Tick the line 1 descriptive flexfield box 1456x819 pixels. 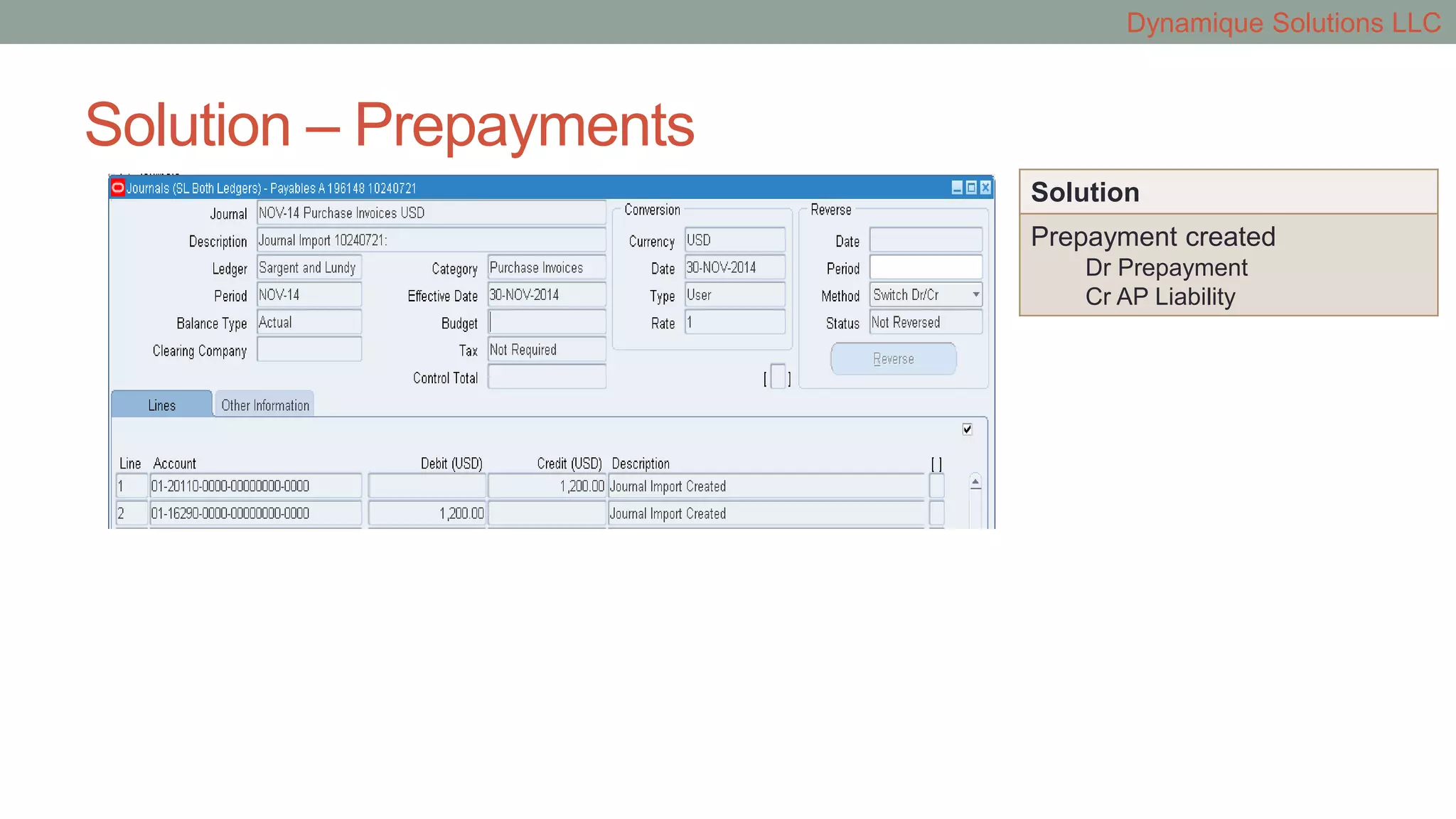[937, 486]
